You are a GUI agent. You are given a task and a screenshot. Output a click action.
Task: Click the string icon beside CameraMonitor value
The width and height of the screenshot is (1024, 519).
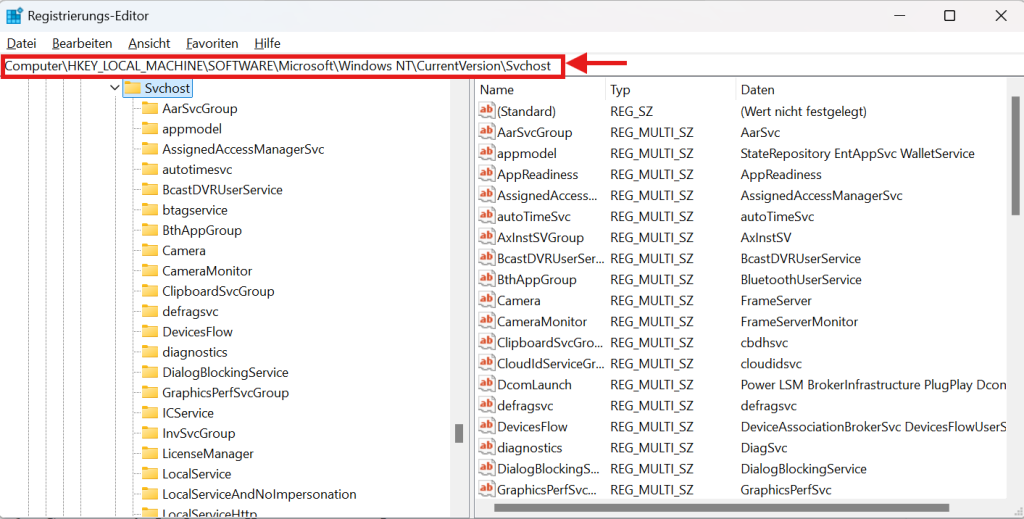click(486, 321)
